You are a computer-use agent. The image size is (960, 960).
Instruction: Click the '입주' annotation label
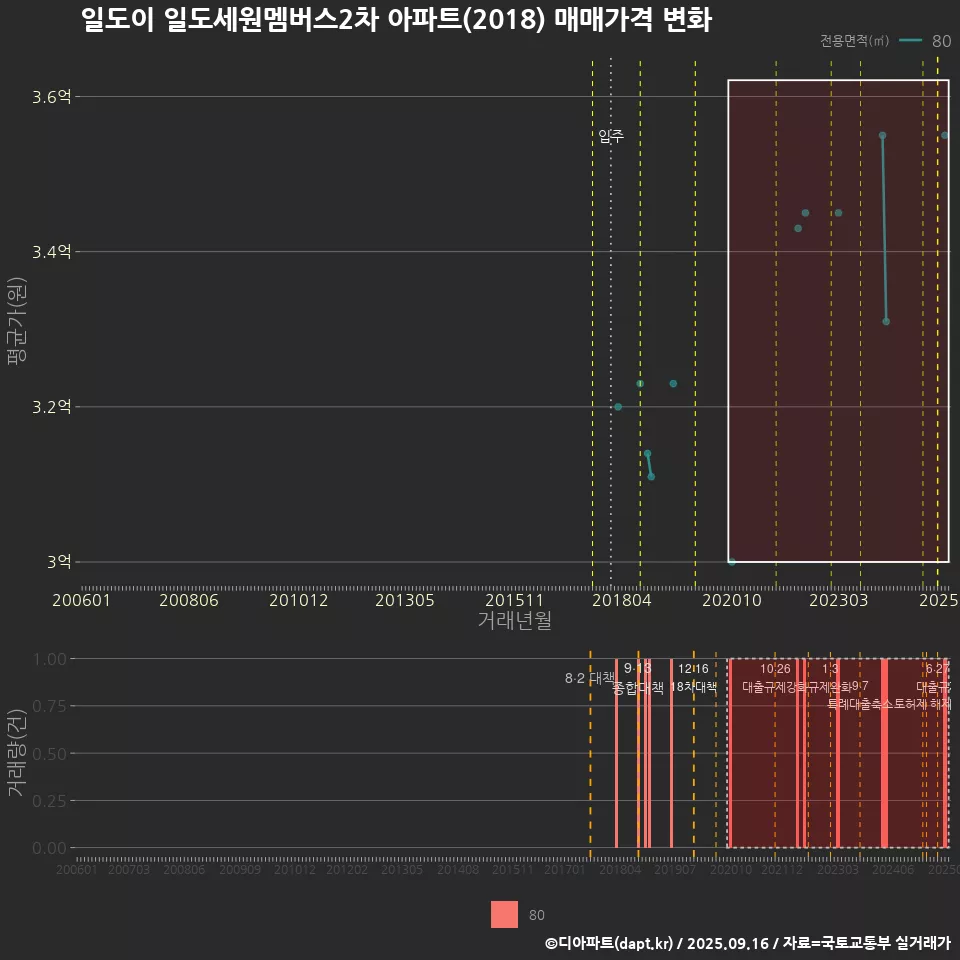(x=611, y=136)
